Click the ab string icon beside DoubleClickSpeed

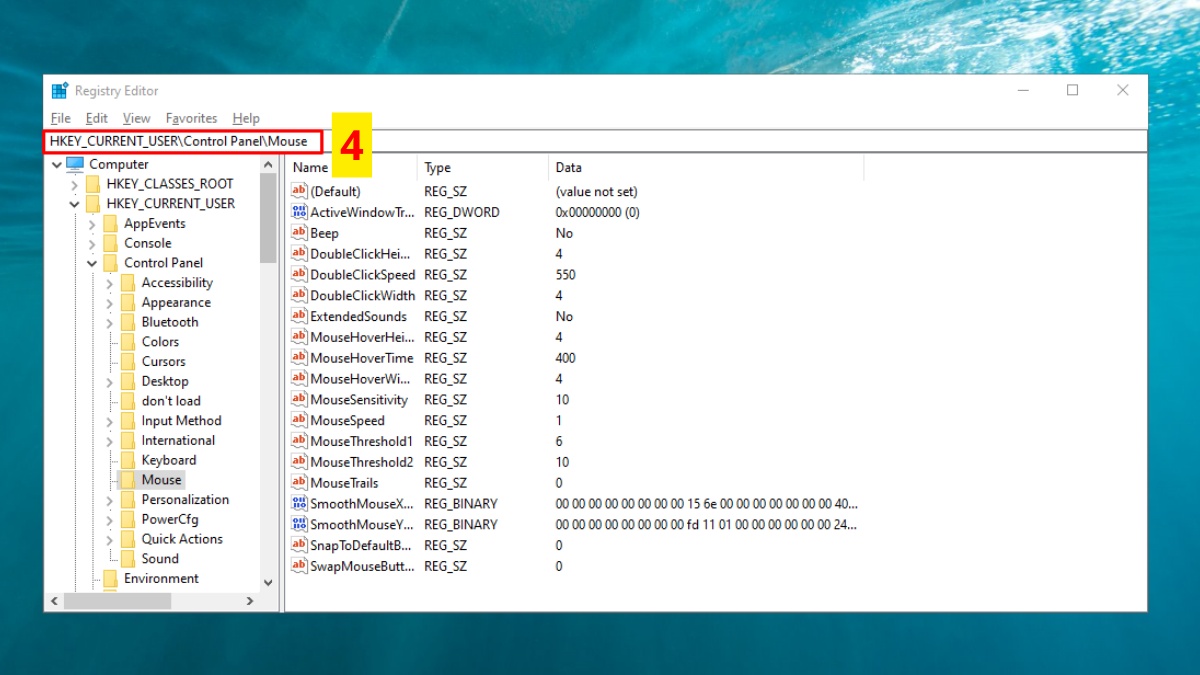[x=298, y=274]
